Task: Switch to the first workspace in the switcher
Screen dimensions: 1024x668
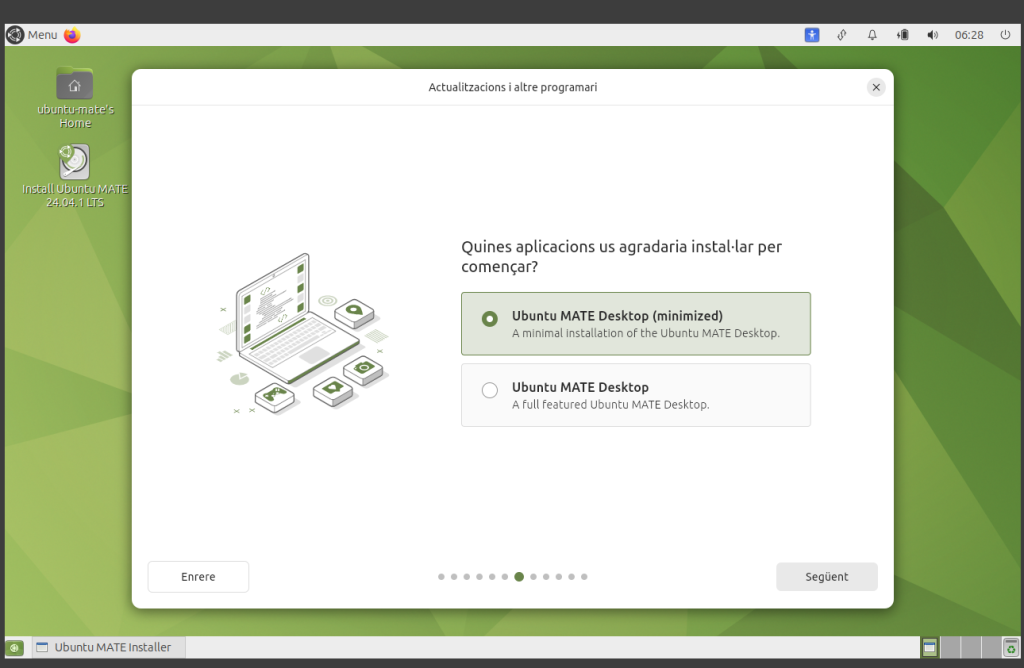Action: point(930,648)
